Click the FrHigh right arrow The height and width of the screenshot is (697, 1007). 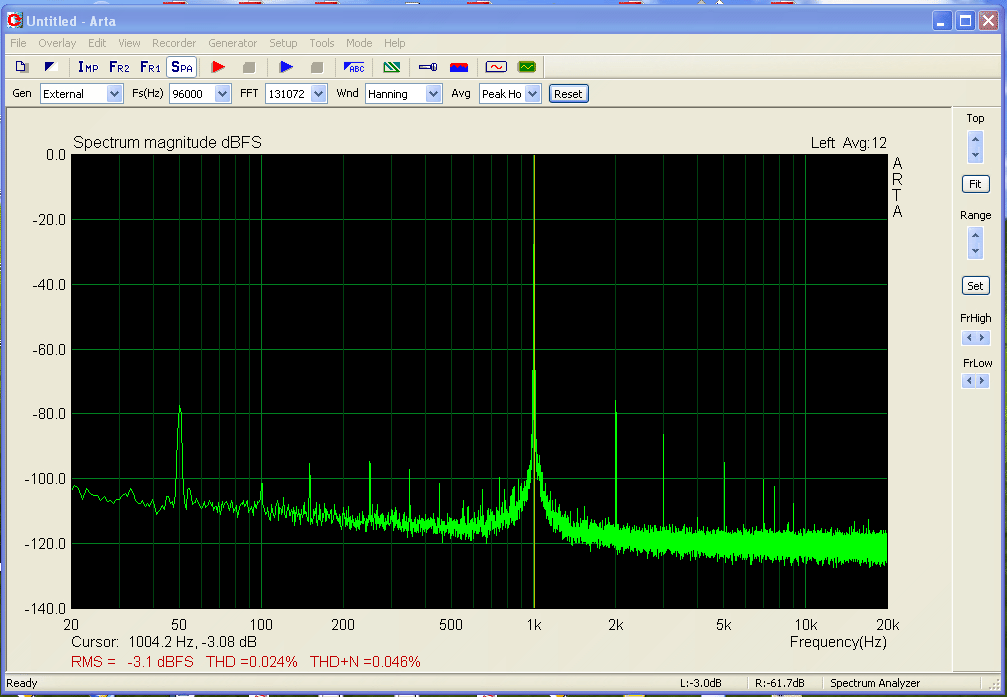[982, 338]
